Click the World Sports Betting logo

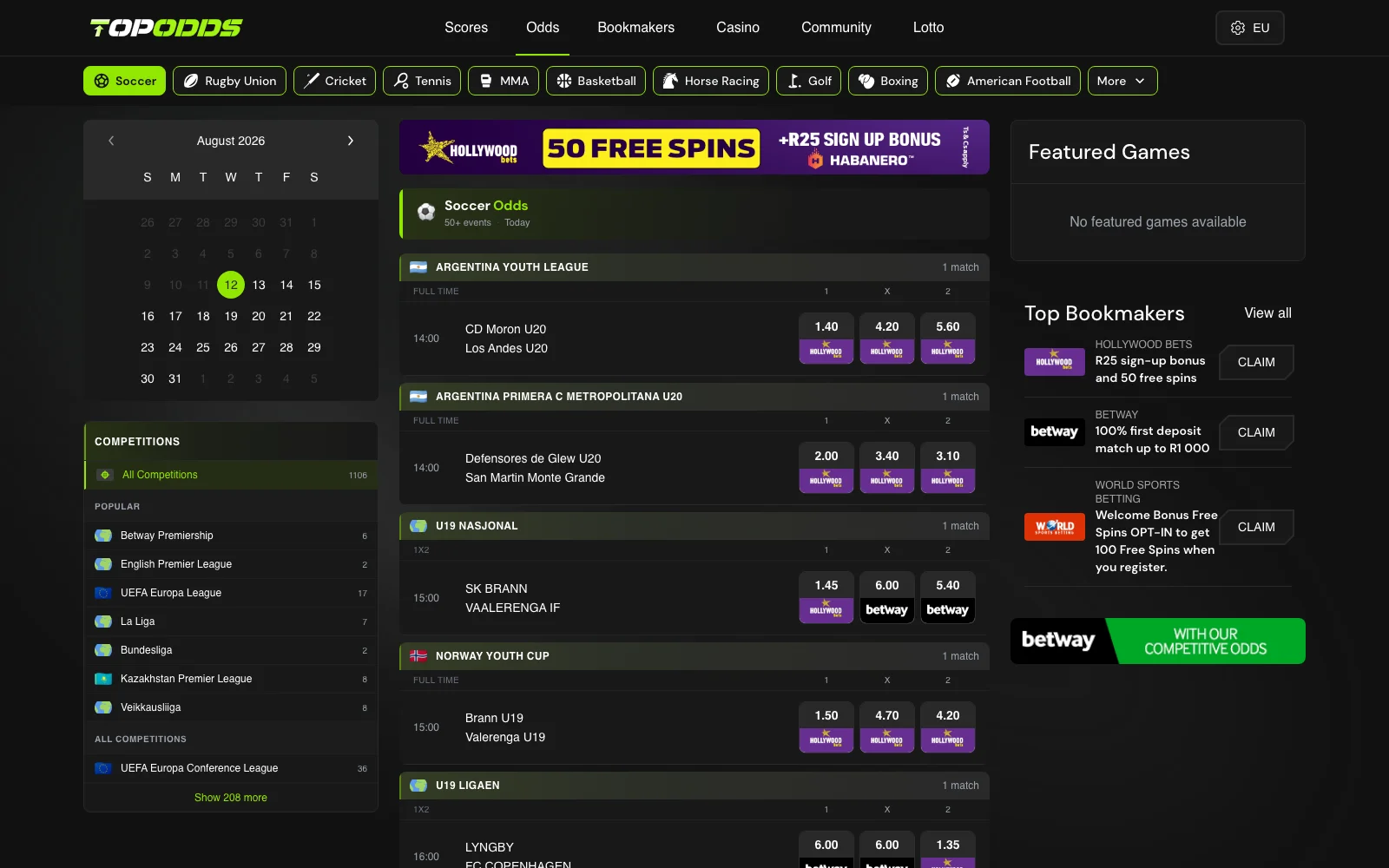pyautogui.click(x=1055, y=527)
